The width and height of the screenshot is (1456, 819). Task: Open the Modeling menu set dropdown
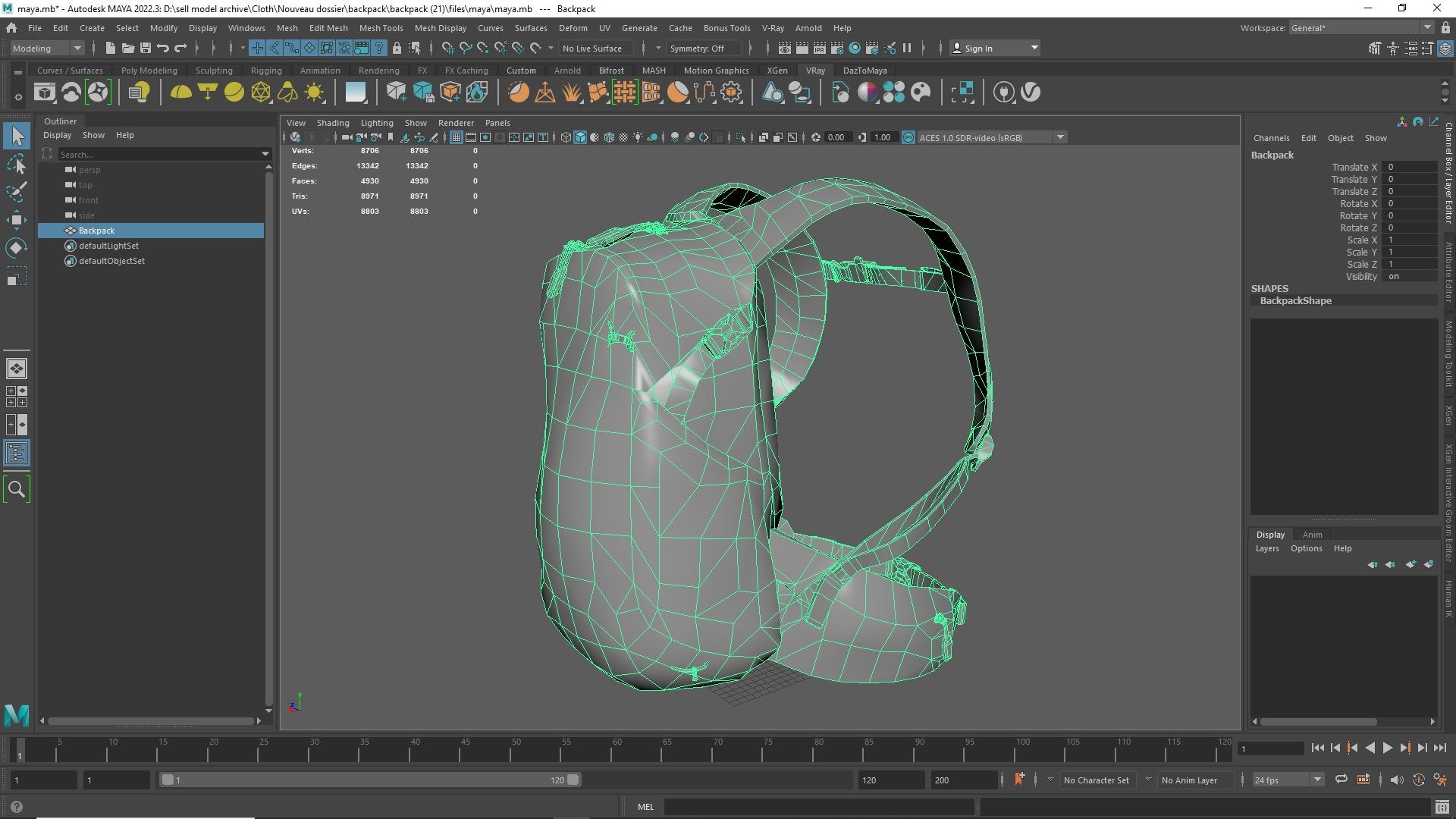tap(47, 48)
